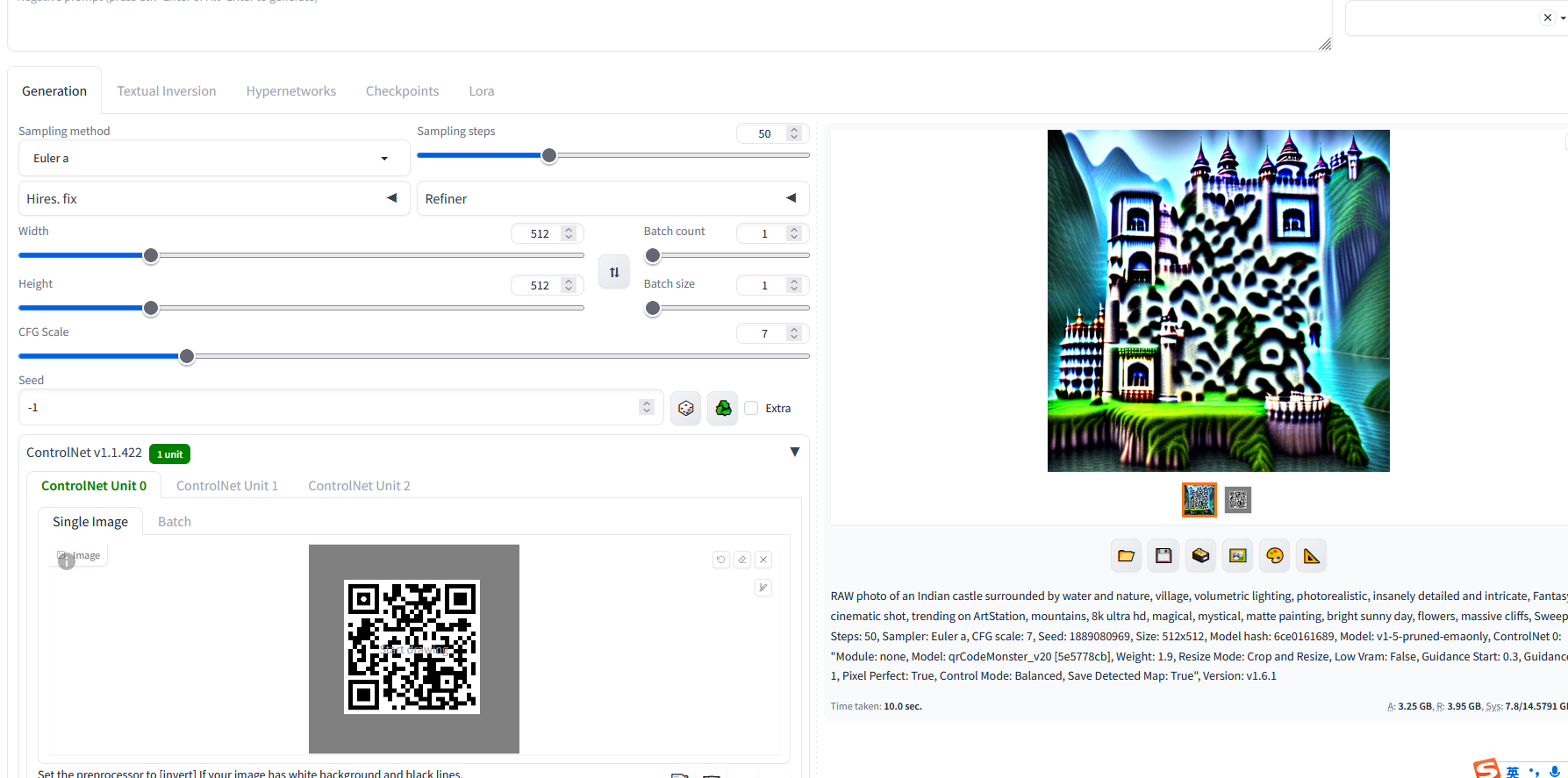Click the Width slider handle
The height and width of the screenshot is (778, 1568).
151,255
